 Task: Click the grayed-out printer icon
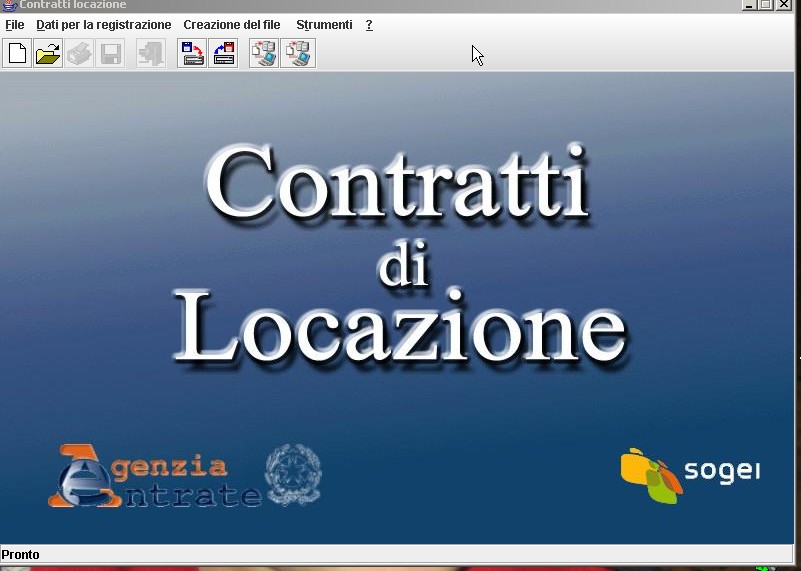pyautogui.click(x=79, y=53)
